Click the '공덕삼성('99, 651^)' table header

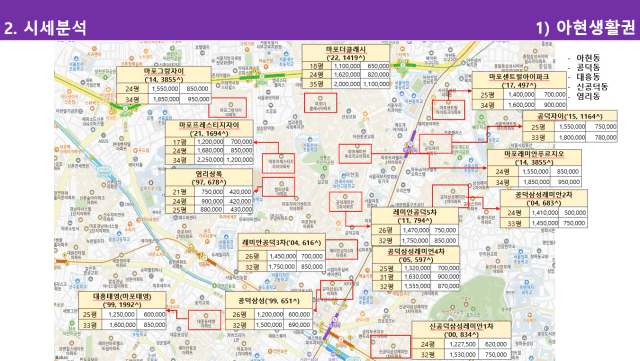[269, 301]
